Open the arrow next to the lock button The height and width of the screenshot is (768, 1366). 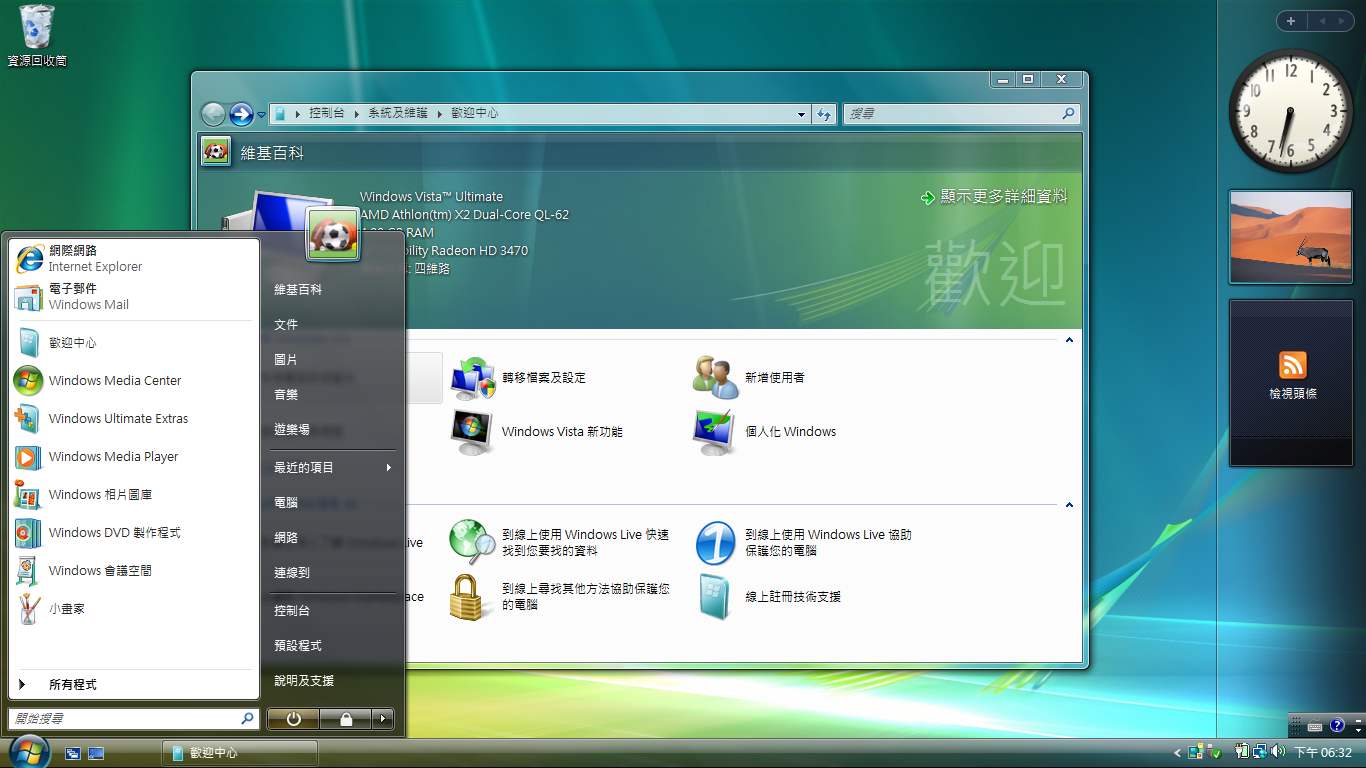(x=380, y=719)
